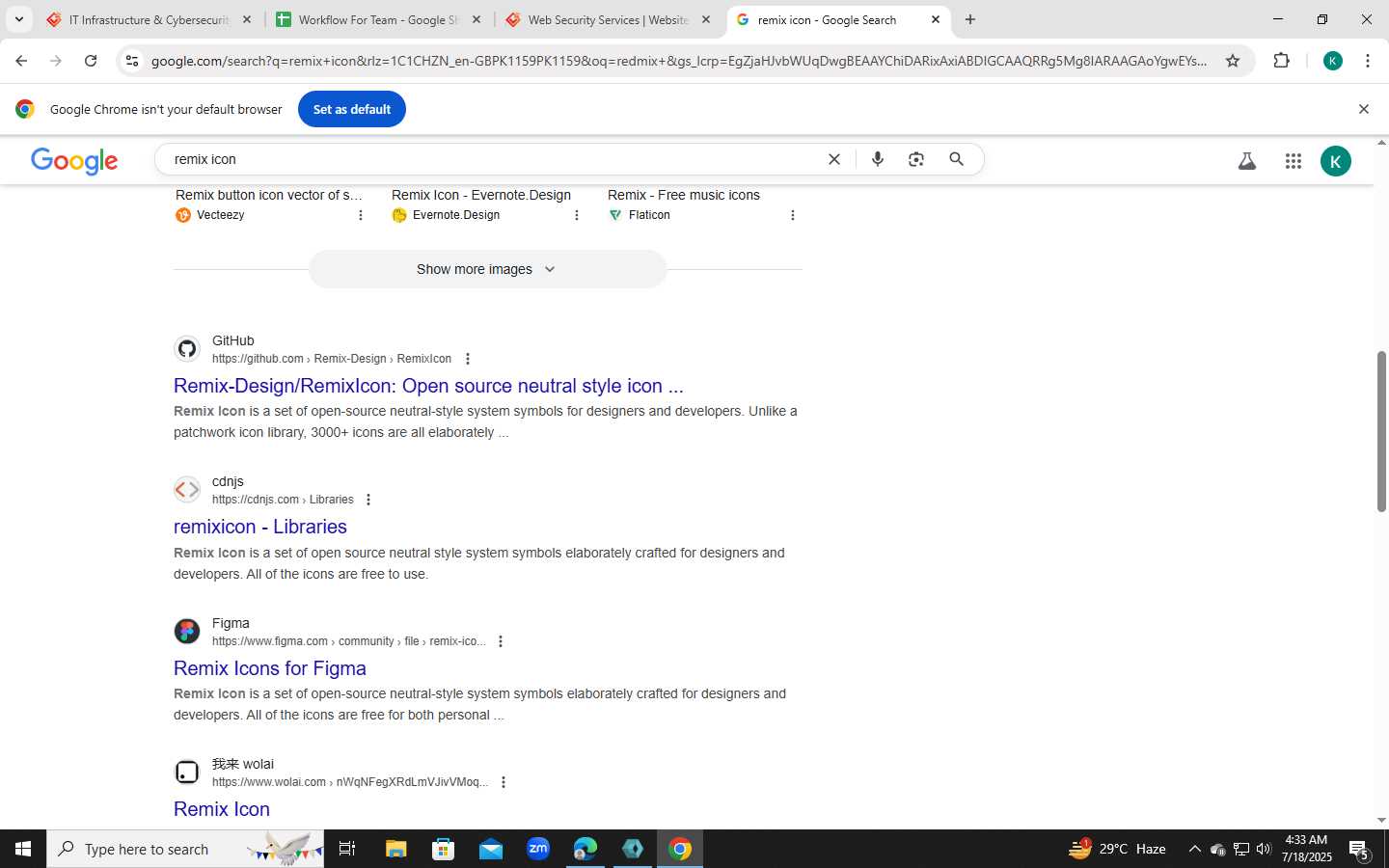Click the page vertical scrollbar thumb
This screenshot has width=1389, height=868.
pos(1381,431)
